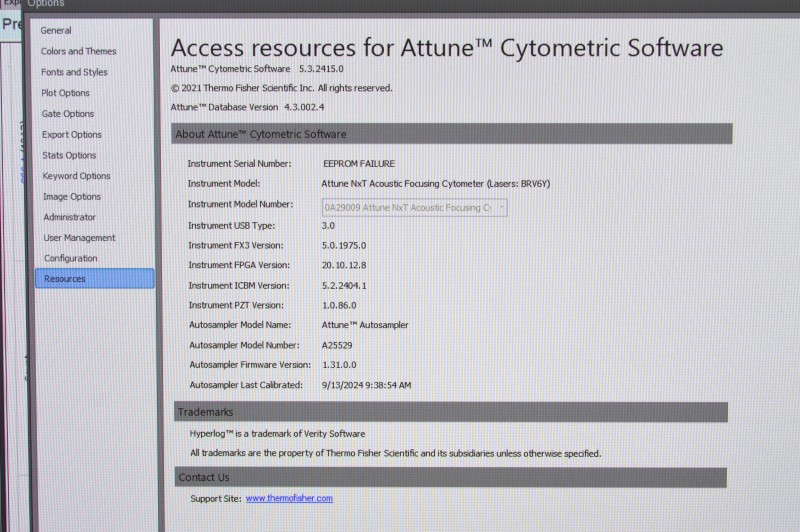
Task: Open the General options section
Action: point(56,31)
